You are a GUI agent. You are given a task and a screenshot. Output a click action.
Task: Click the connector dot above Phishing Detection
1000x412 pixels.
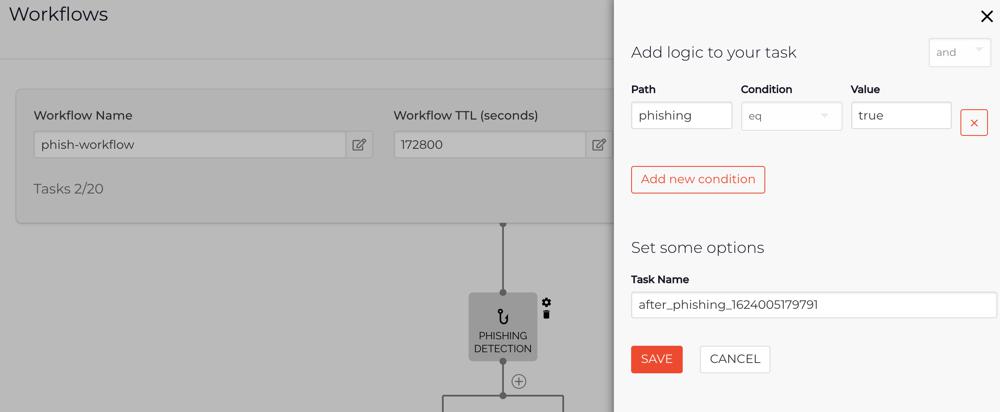[x=503, y=225]
